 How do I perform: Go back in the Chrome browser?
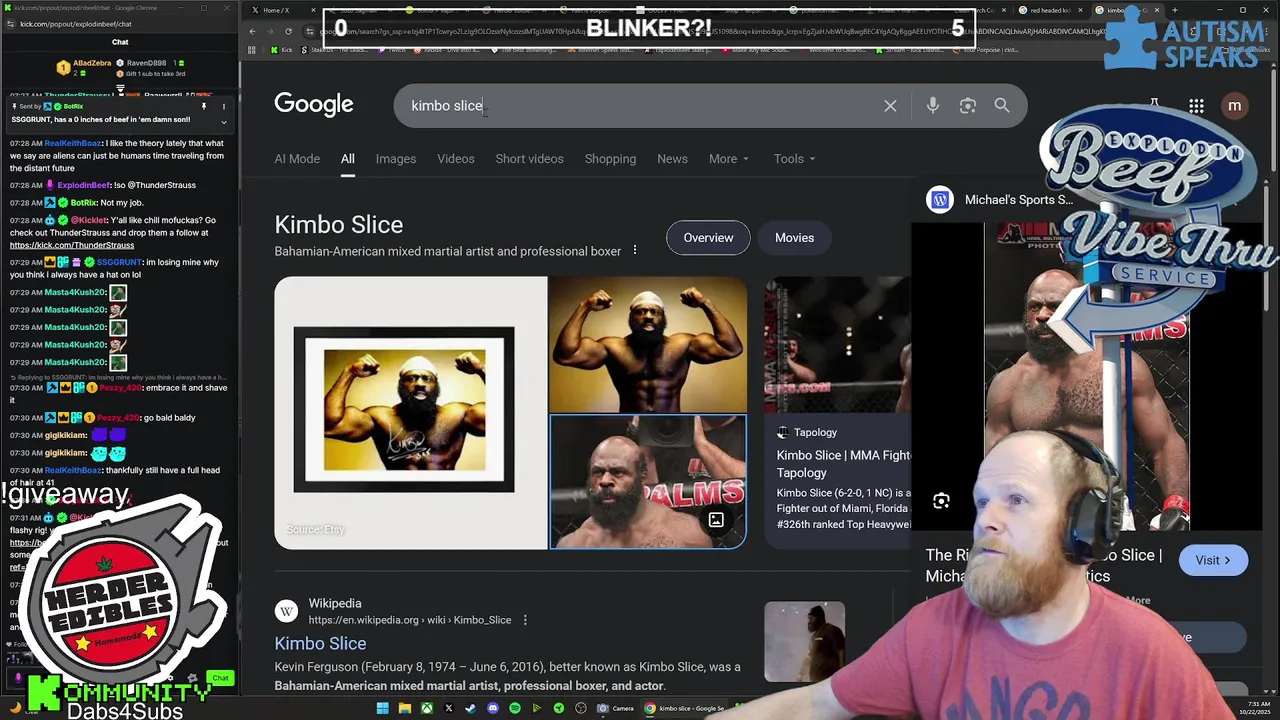coord(252,31)
